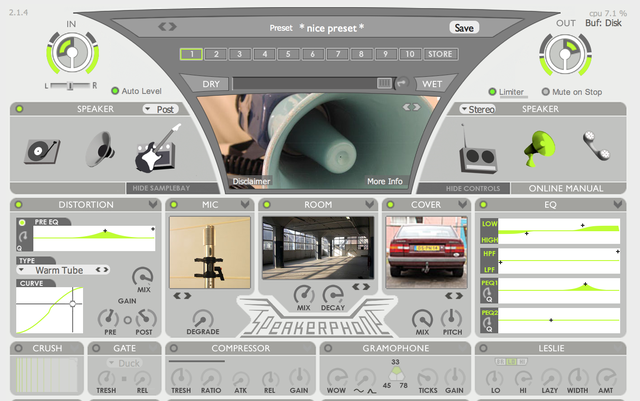Select the guitar amp speaker icon
This screenshot has width=640, height=401.
pyautogui.click(x=158, y=148)
